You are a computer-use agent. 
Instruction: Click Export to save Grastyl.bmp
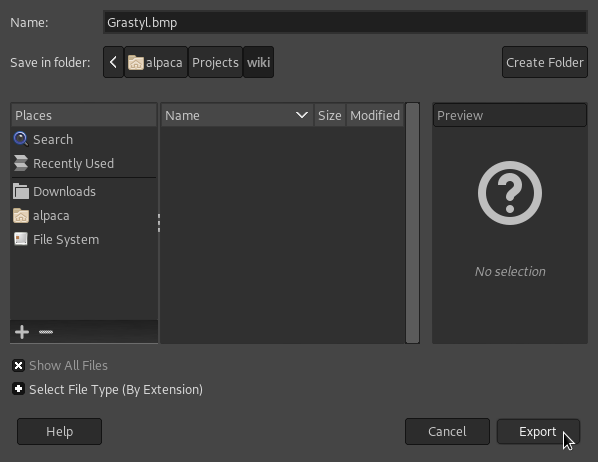click(538, 431)
